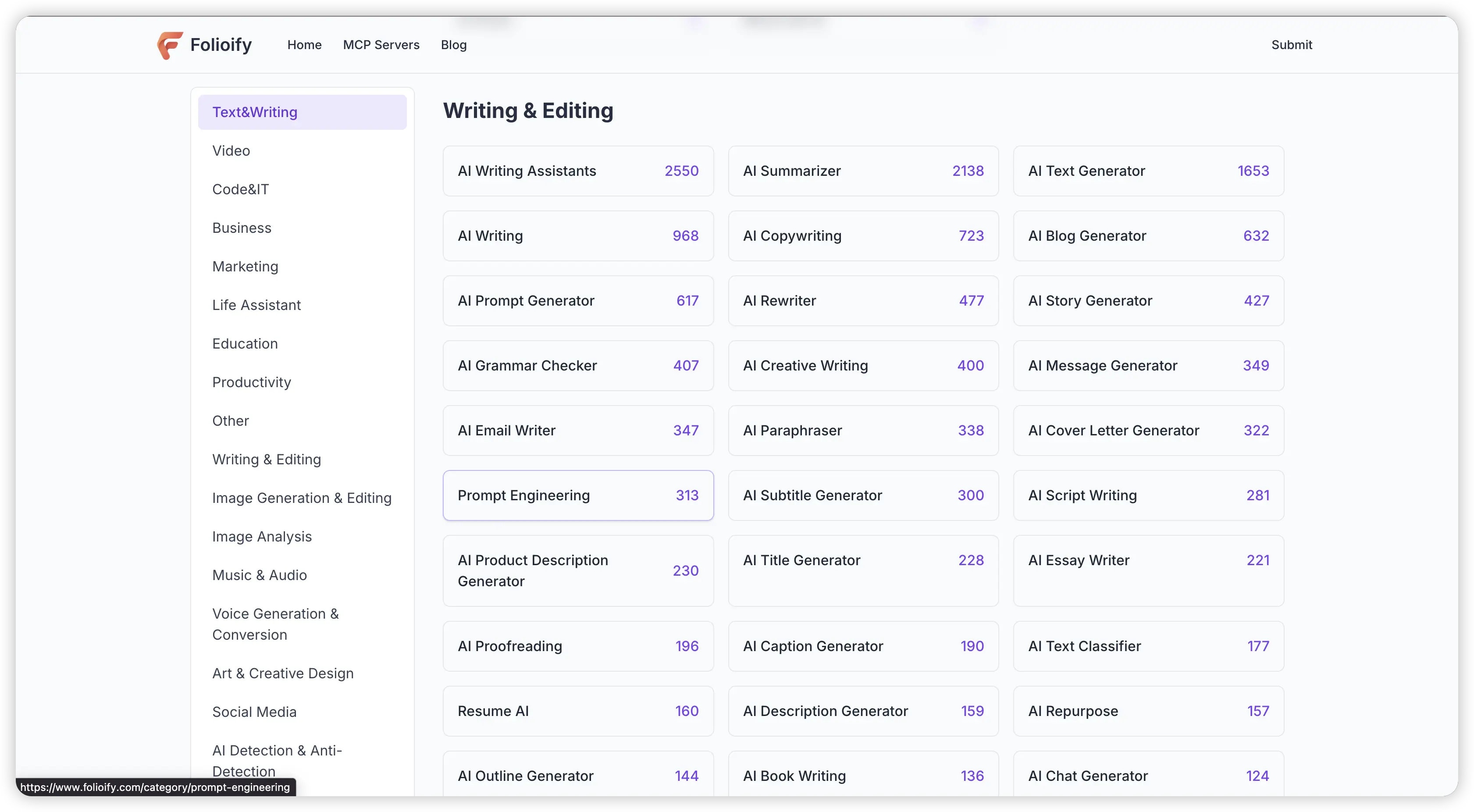The image size is (1474, 812).
Task: Click the AI Essay Writer card
Action: coord(1148,570)
